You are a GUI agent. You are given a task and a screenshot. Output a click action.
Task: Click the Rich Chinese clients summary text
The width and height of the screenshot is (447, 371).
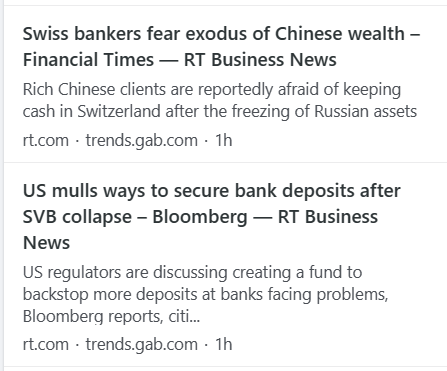220,100
